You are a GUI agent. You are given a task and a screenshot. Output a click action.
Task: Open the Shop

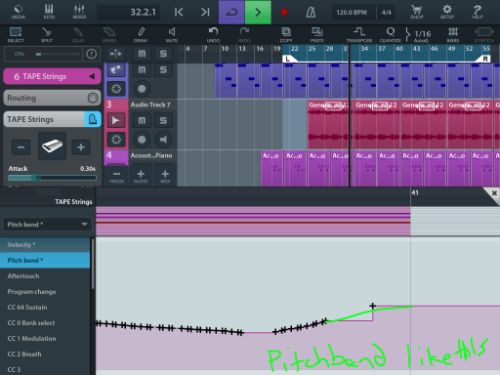[417, 12]
